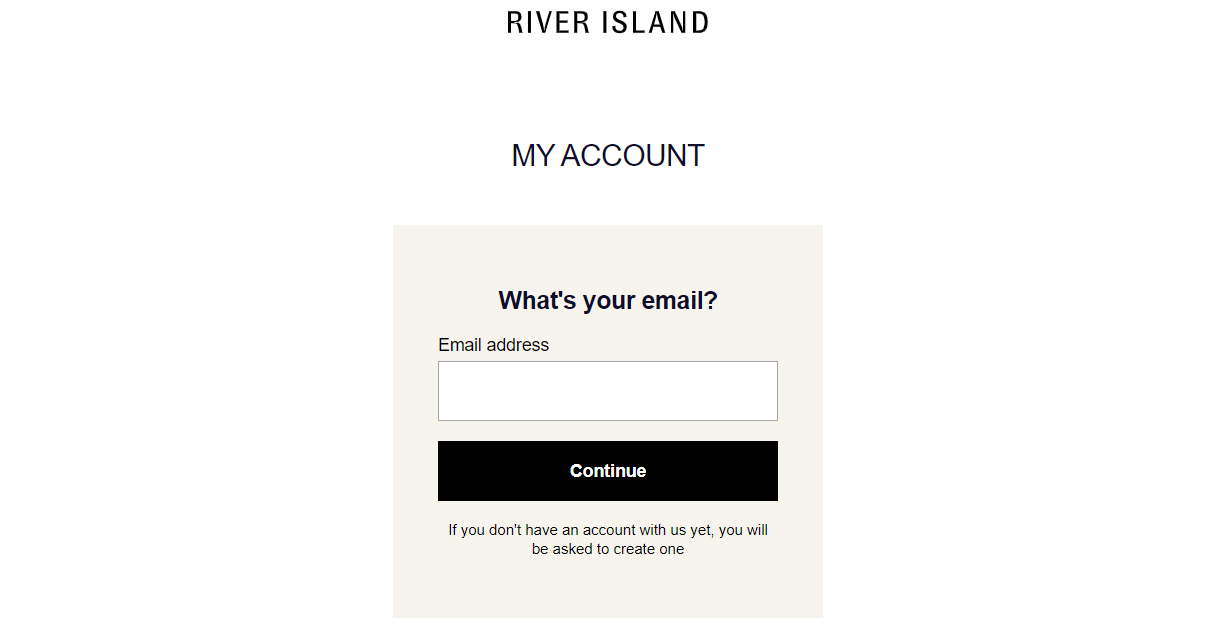Submit the email form with Continue

pyautogui.click(x=608, y=471)
